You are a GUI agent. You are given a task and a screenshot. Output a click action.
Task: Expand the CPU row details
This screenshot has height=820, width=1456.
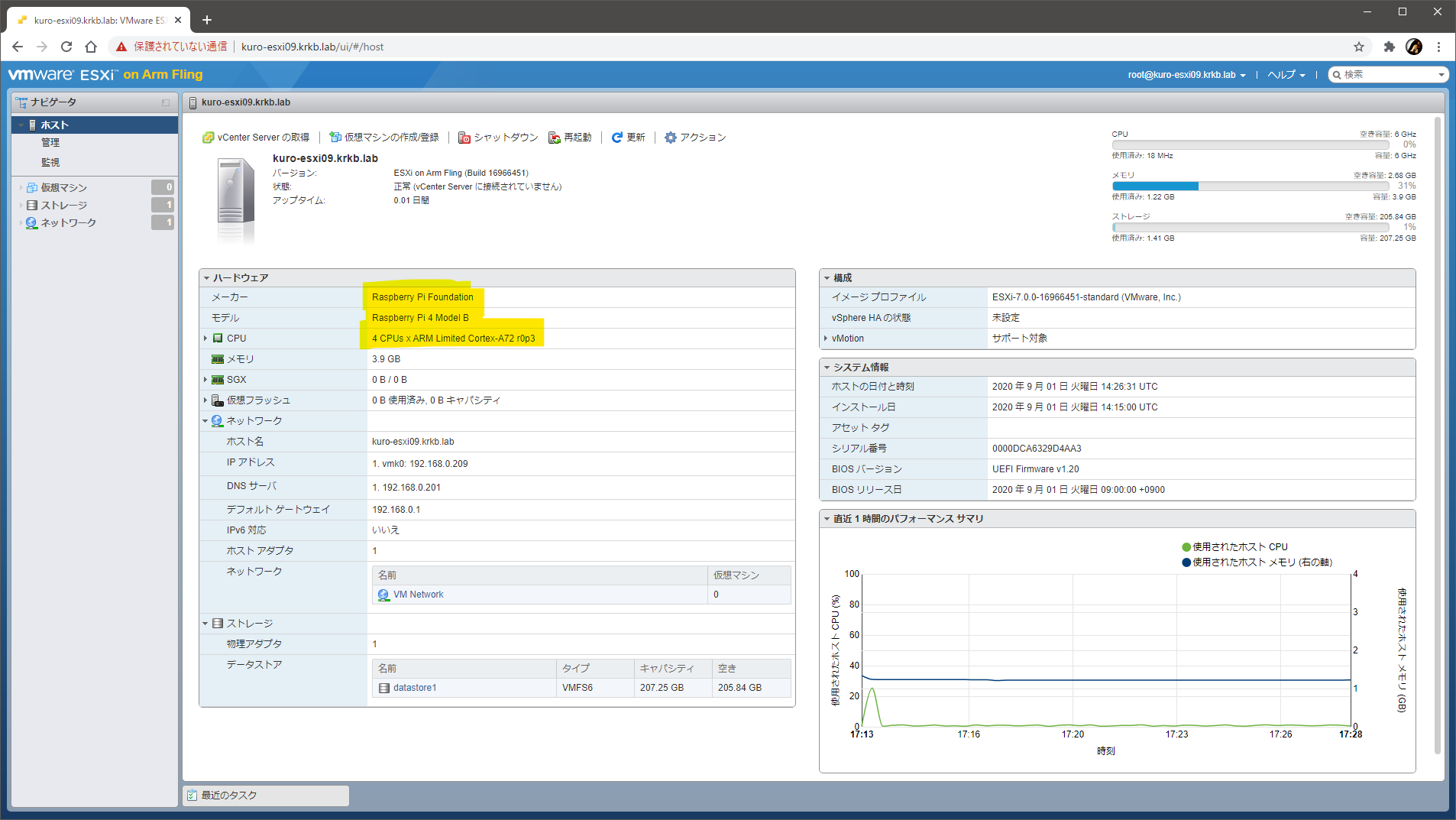[205, 338]
